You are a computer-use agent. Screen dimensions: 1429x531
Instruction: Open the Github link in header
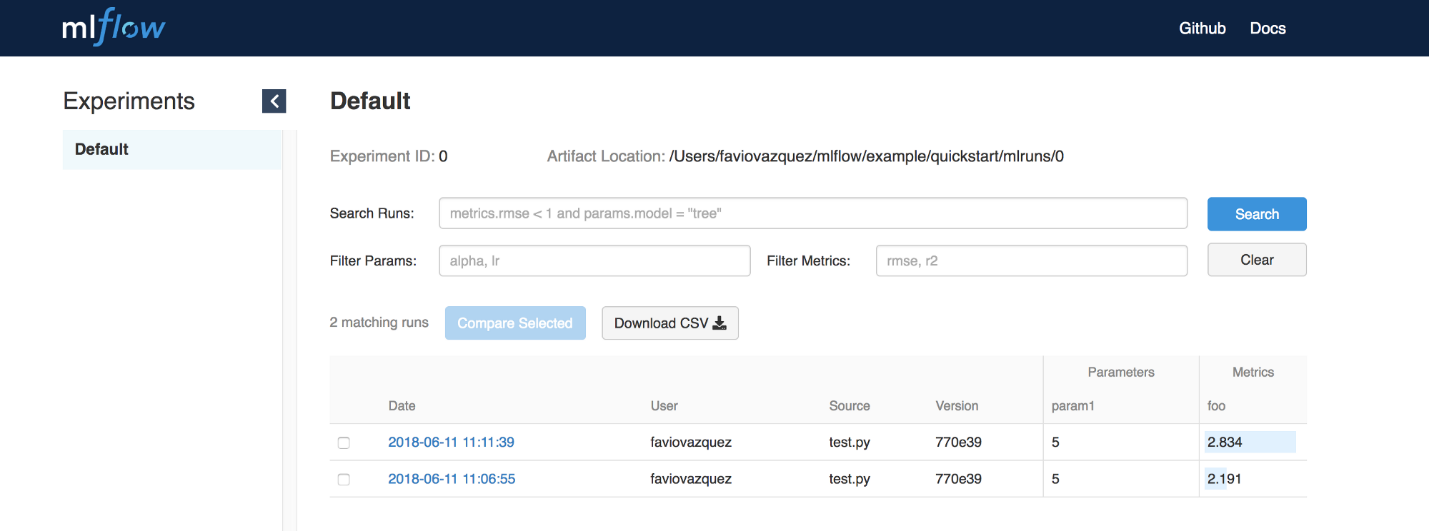(1202, 28)
